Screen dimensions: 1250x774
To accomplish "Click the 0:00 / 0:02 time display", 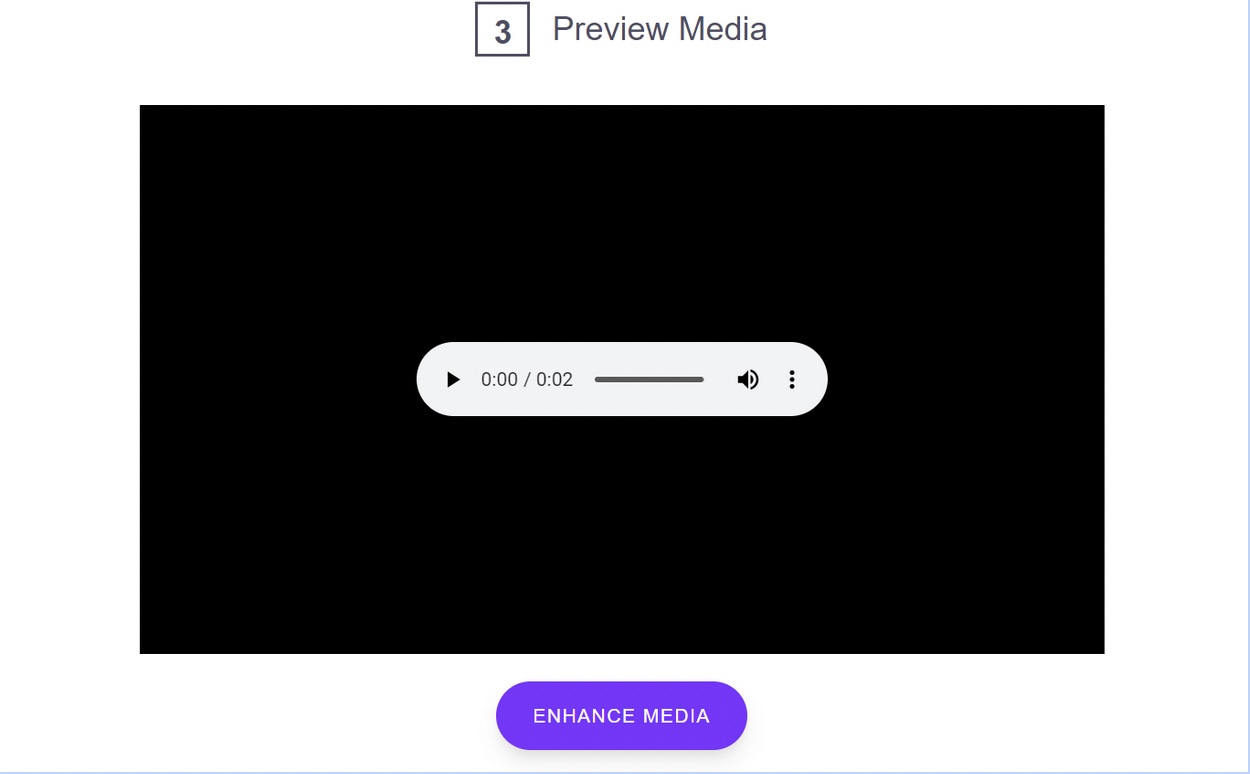I will [x=527, y=379].
